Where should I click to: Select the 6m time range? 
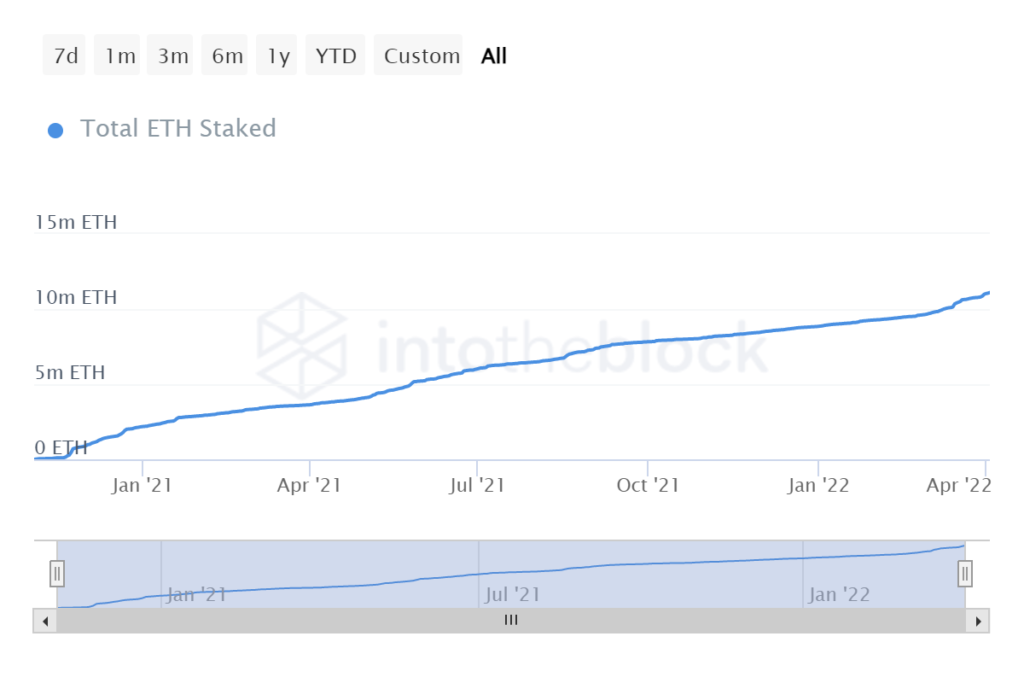(225, 56)
